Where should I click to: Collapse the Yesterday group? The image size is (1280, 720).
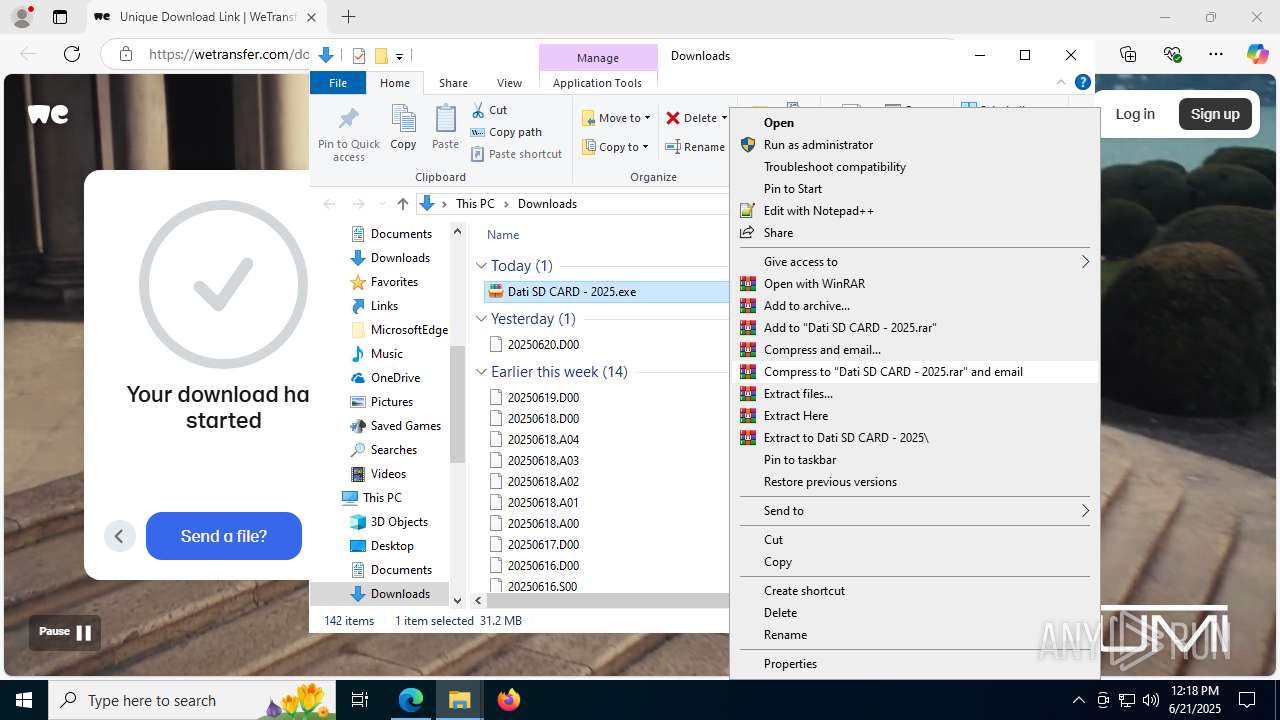(x=481, y=319)
